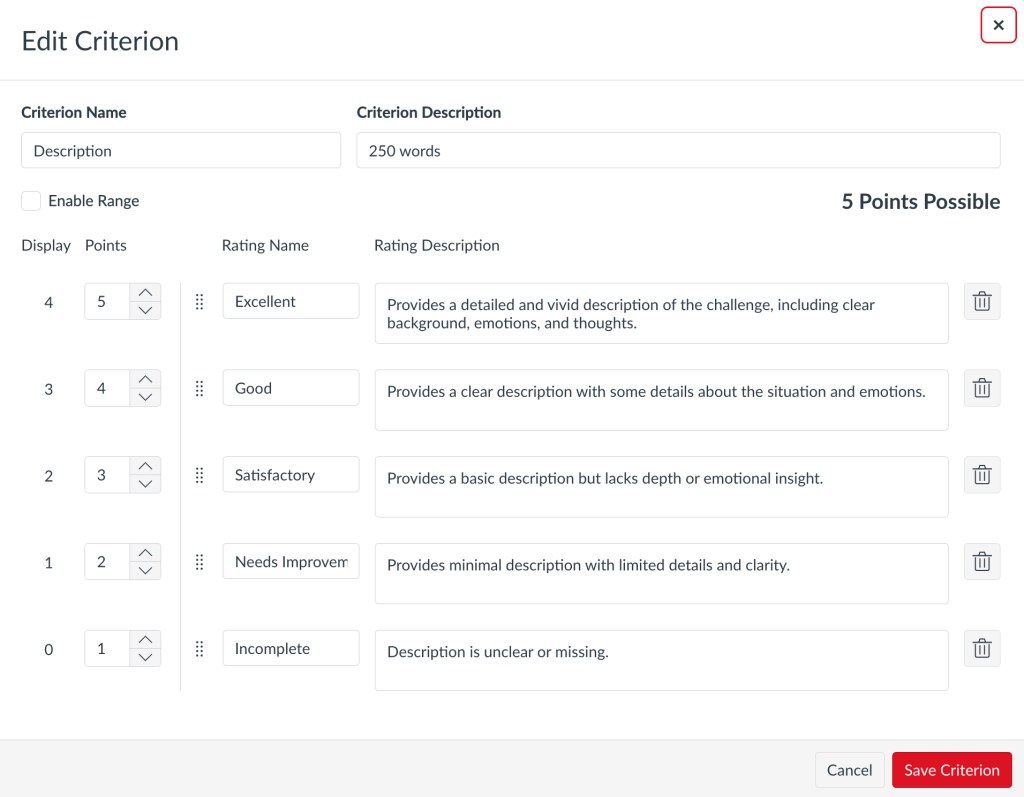Close the Edit Criterion dialog
The height and width of the screenshot is (797, 1024).
coord(998,26)
